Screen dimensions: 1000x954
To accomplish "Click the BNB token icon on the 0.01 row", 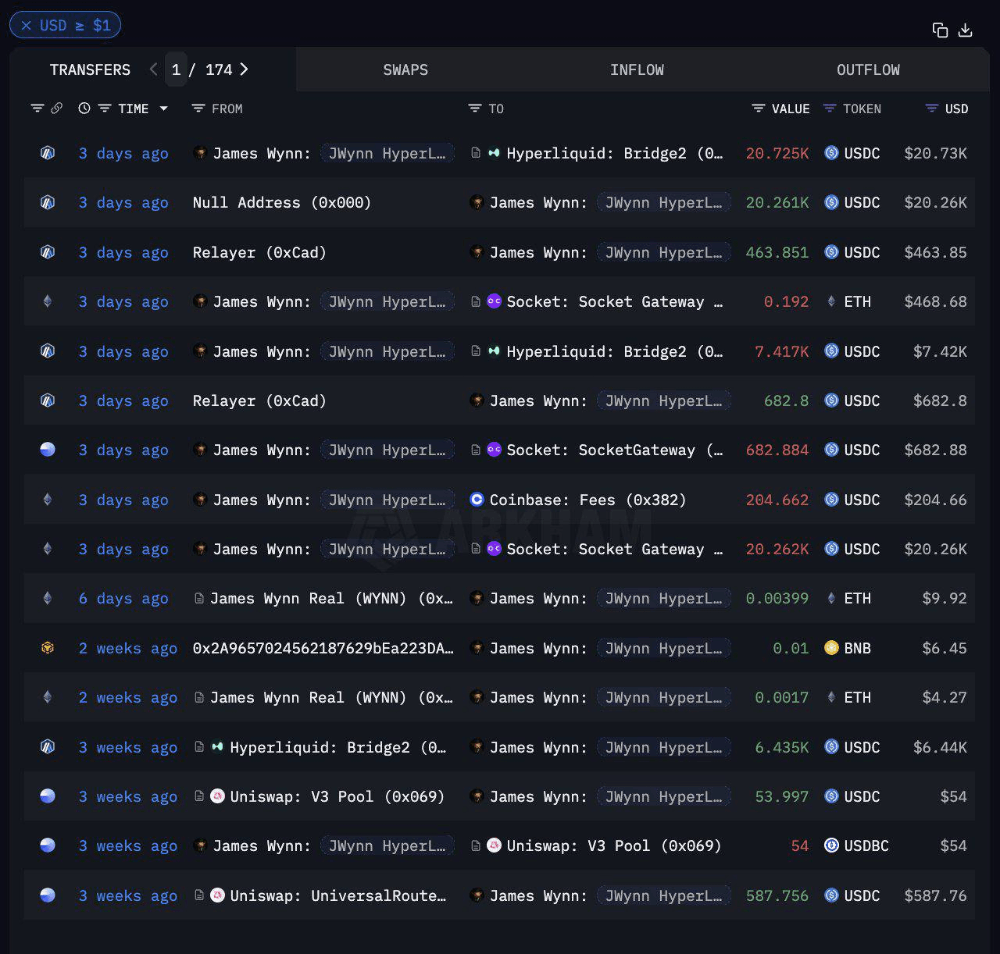I will tap(831, 649).
